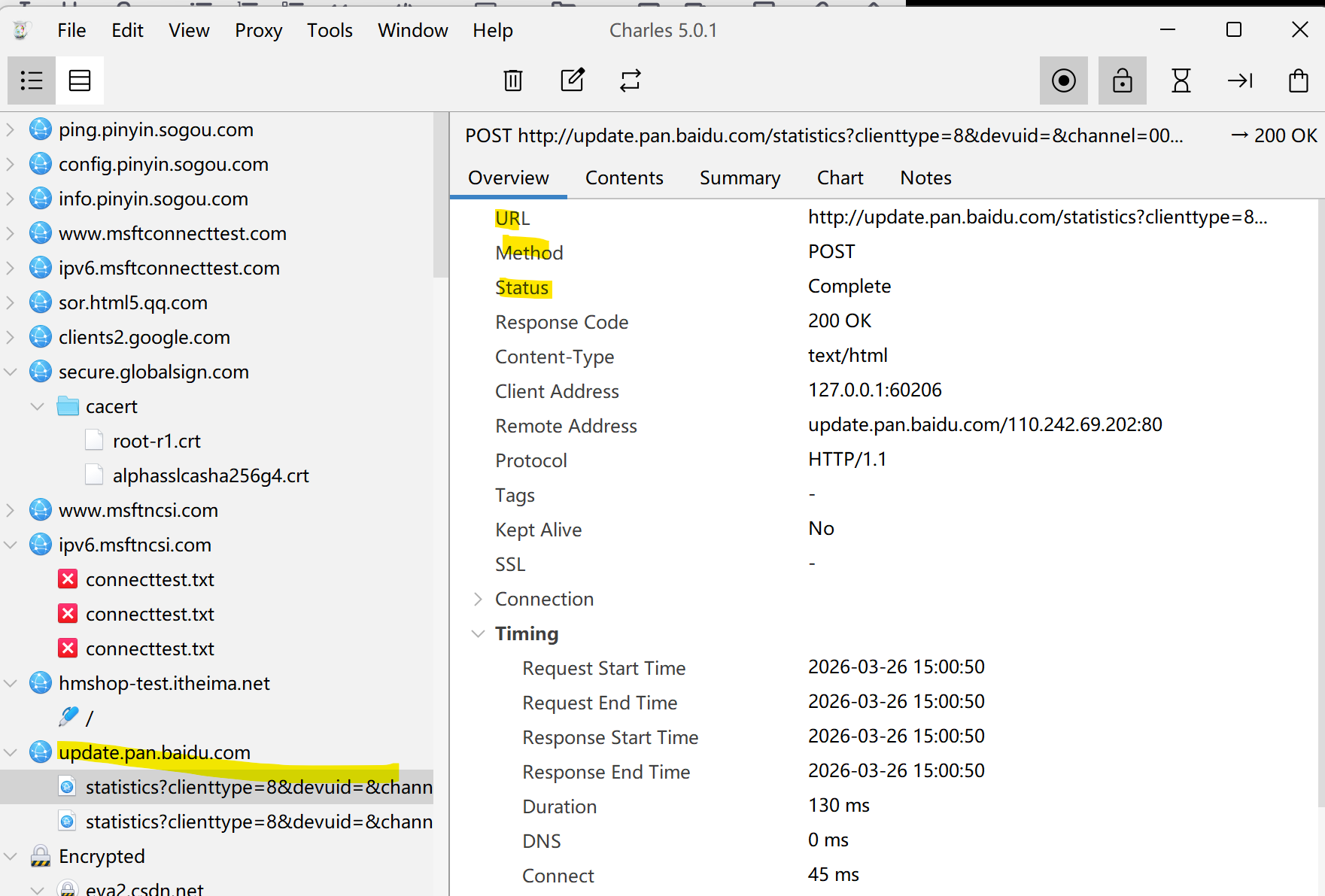
Task: Click the selected statistics request icon
Action: point(68,787)
